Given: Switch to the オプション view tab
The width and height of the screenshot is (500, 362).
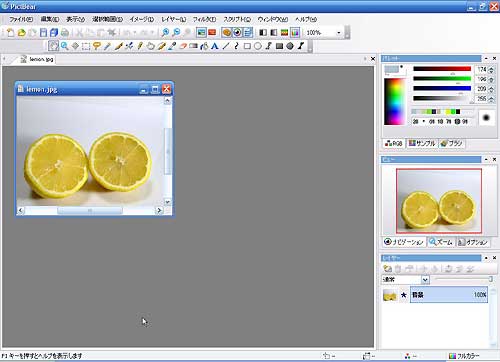Looking at the screenshot, I should [473, 242].
